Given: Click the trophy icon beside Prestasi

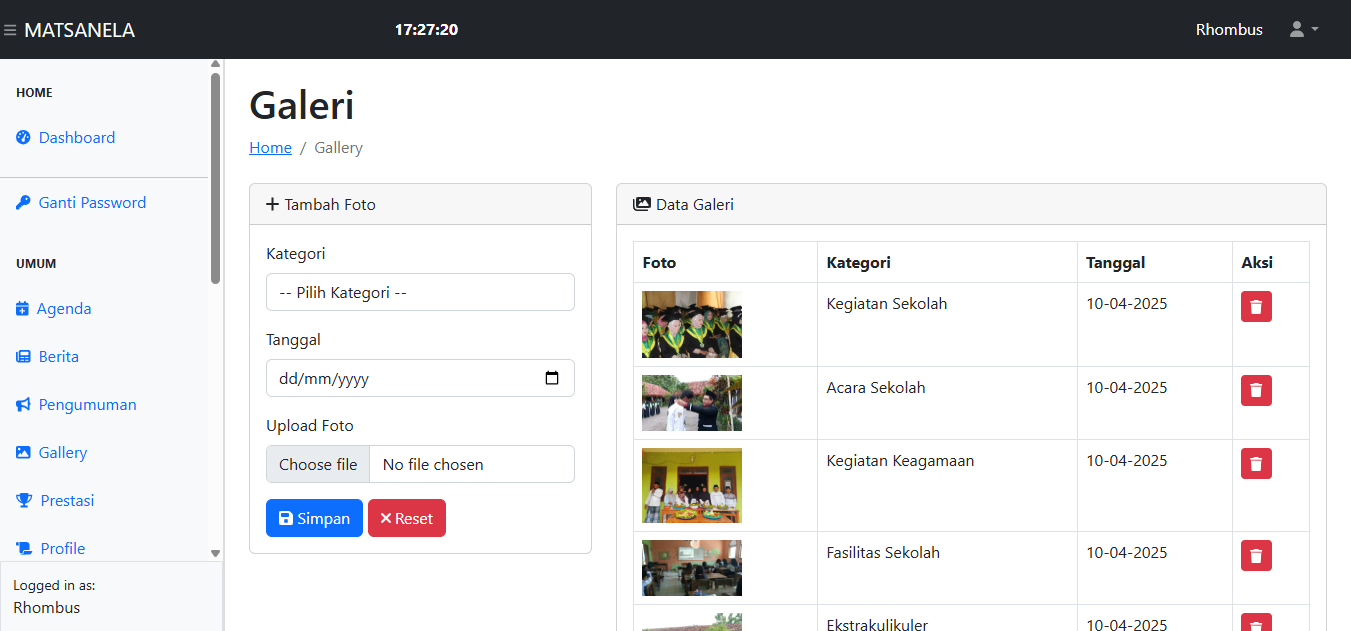Looking at the screenshot, I should tap(24, 501).
